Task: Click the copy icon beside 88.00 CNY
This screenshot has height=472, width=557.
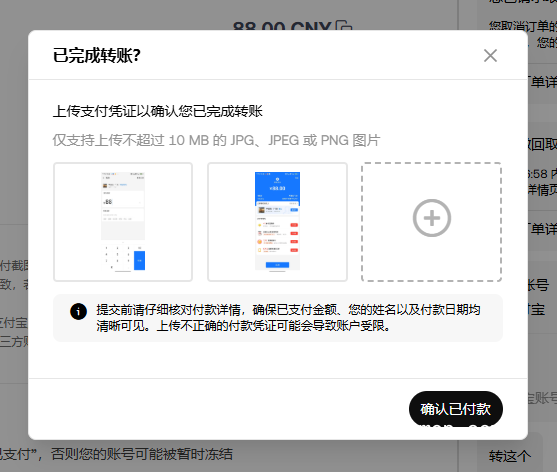Action: click(344, 26)
